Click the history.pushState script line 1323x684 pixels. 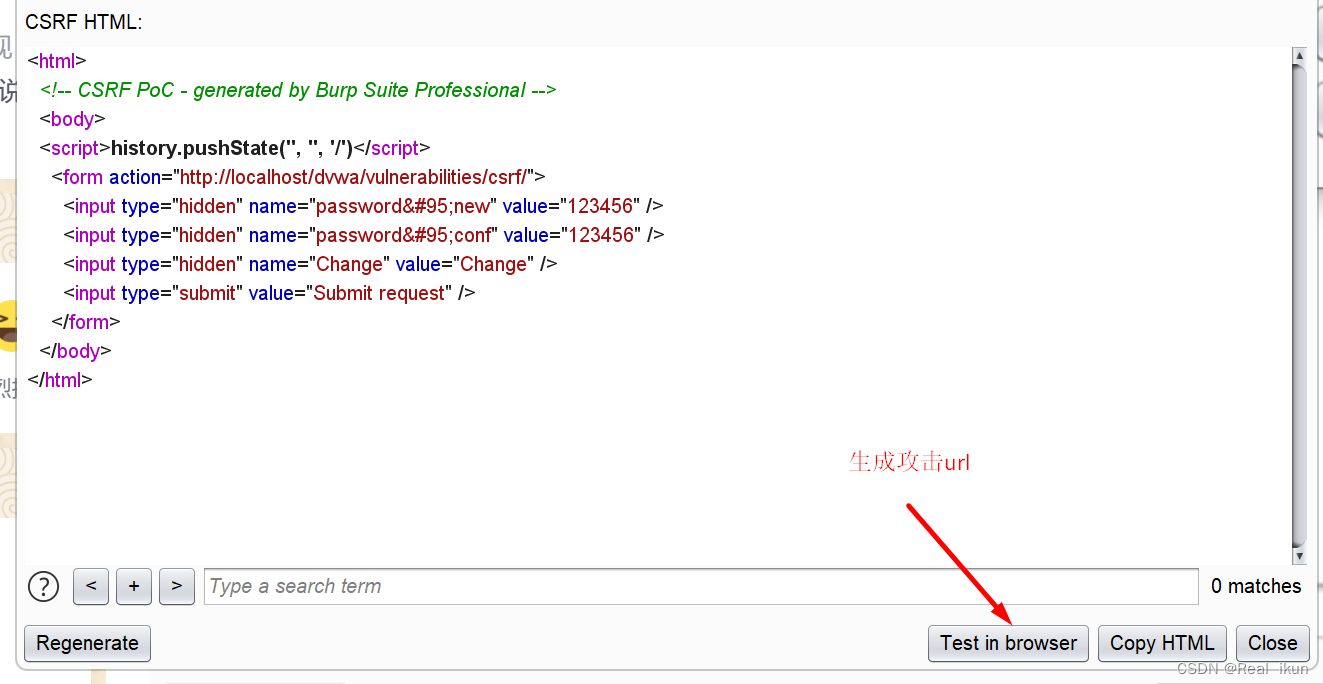pos(235,148)
